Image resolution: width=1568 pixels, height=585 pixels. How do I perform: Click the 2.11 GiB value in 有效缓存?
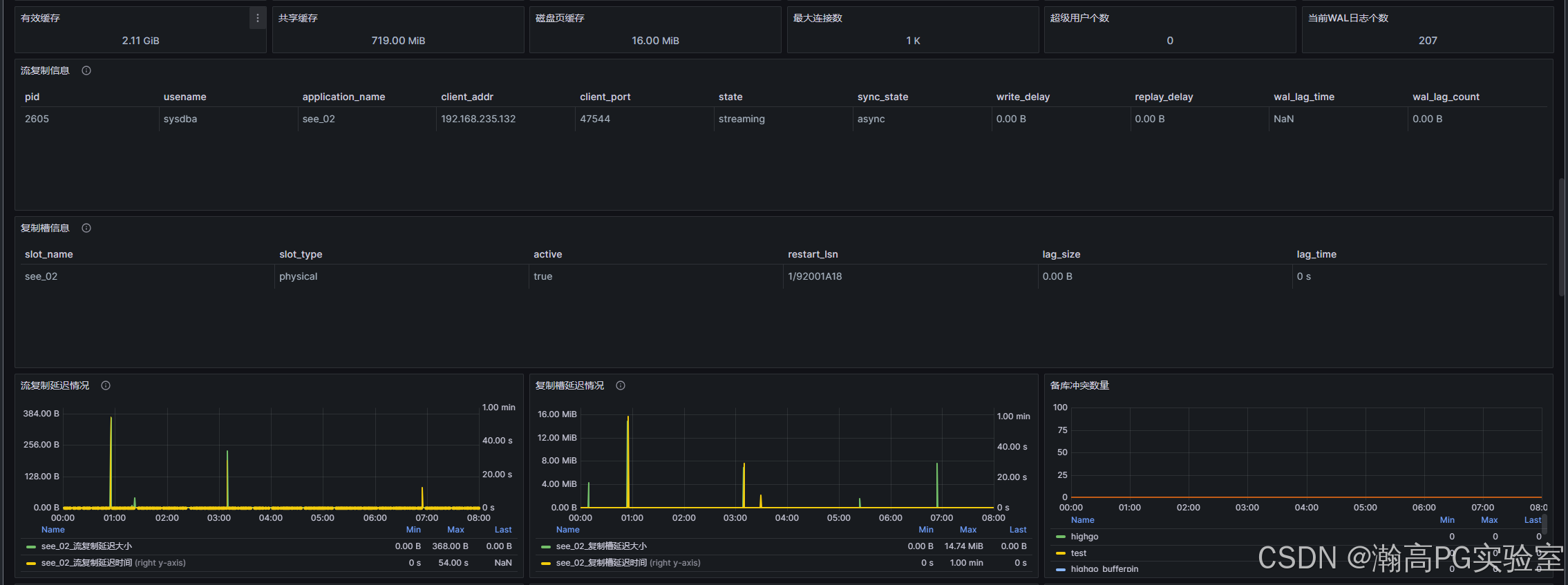140,41
